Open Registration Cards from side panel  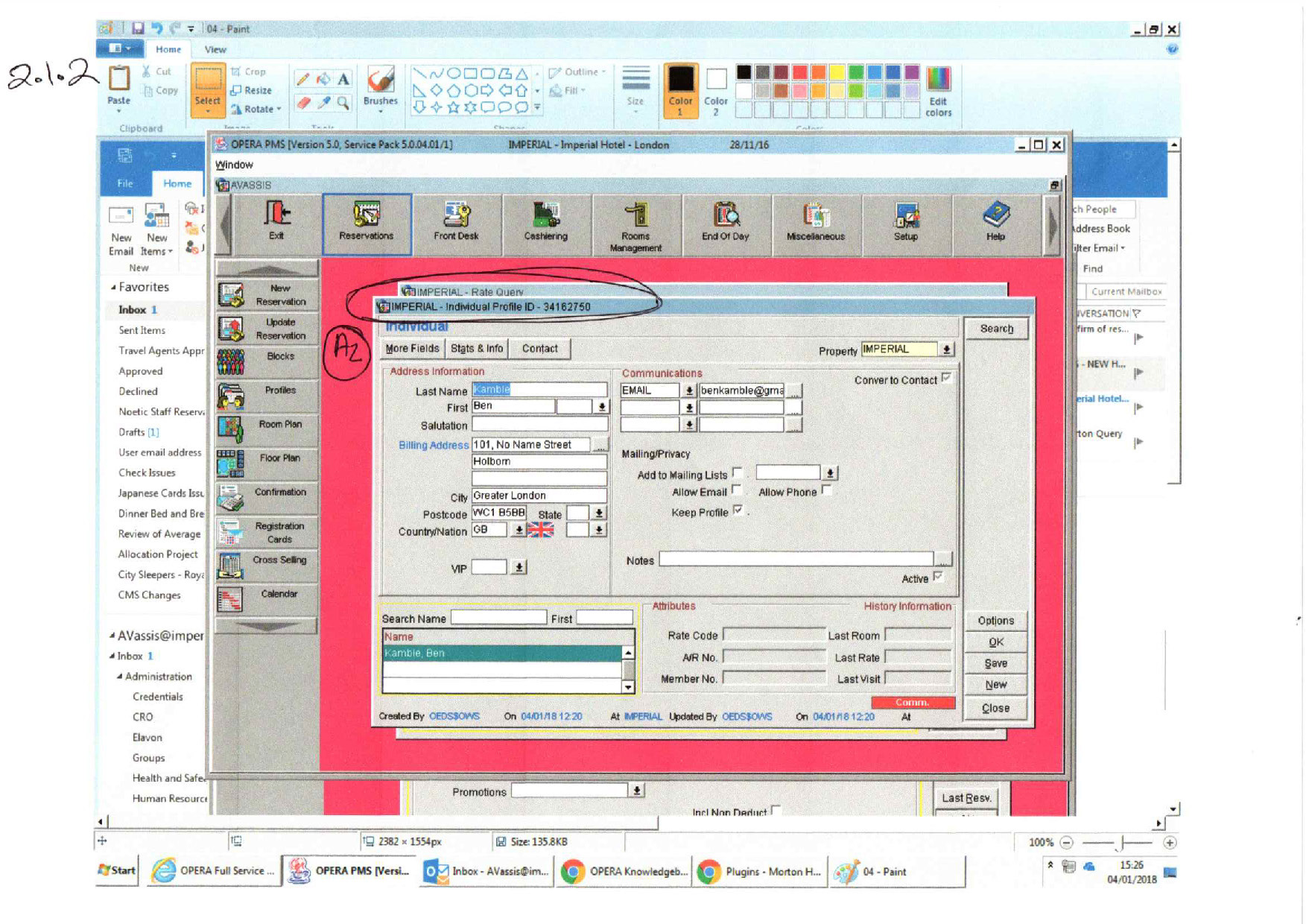click(x=267, y=532)
